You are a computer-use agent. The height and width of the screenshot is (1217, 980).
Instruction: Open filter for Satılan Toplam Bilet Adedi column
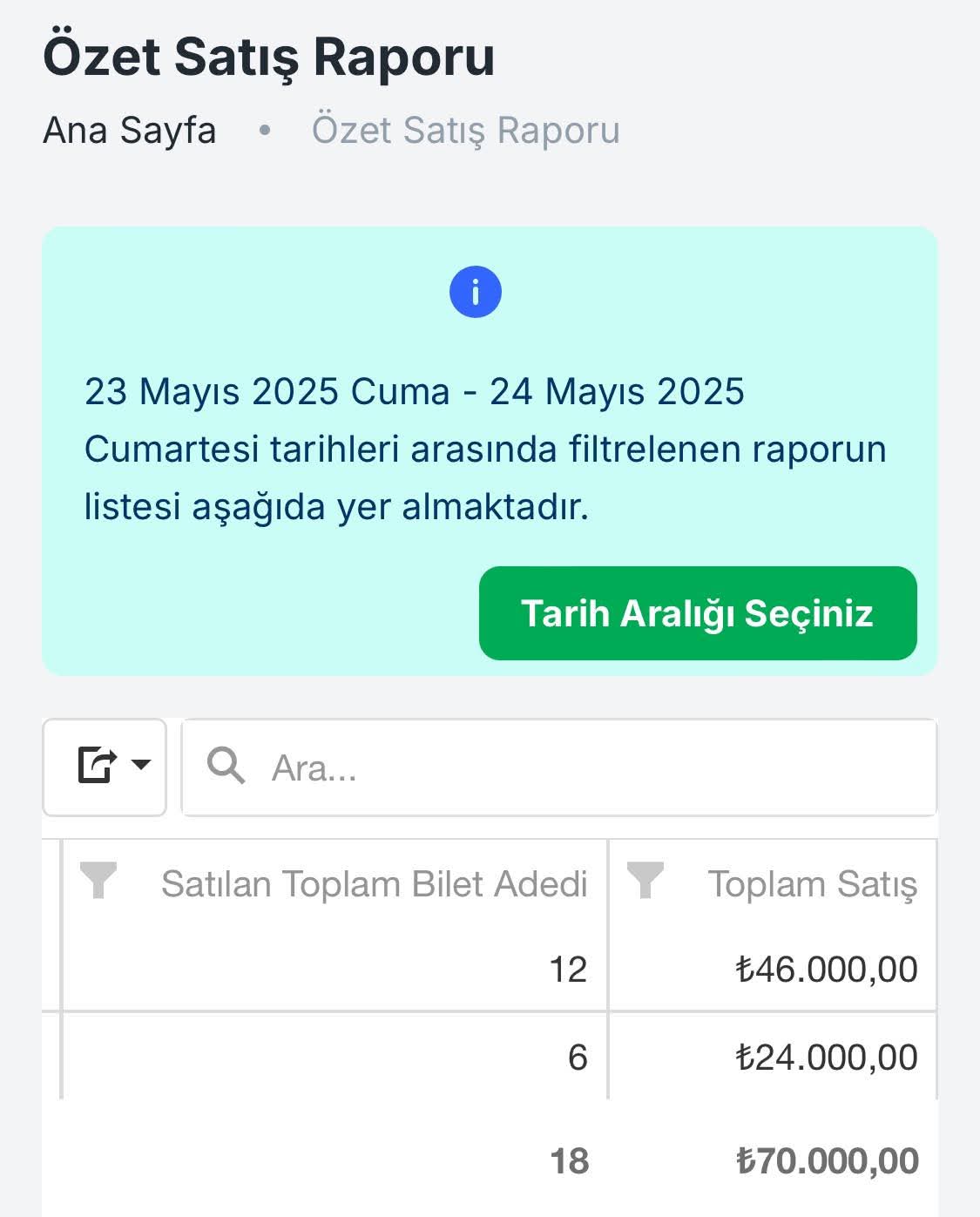[x=98, y=881]
